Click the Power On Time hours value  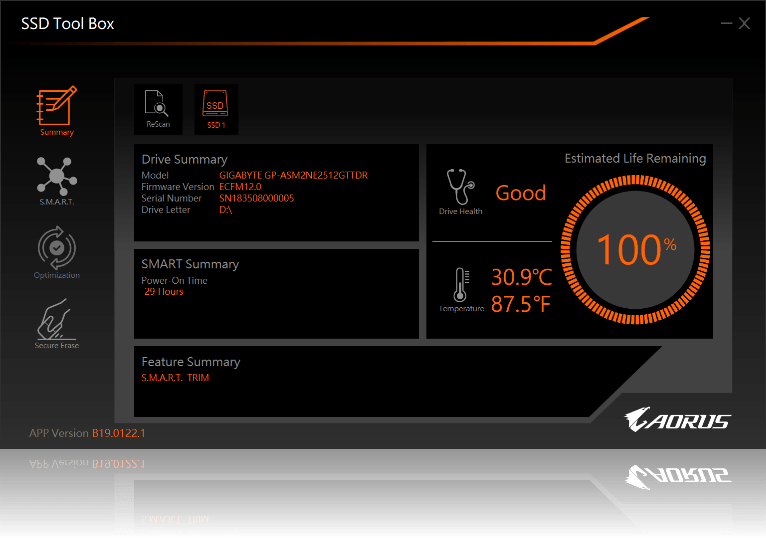click(164, 292)
